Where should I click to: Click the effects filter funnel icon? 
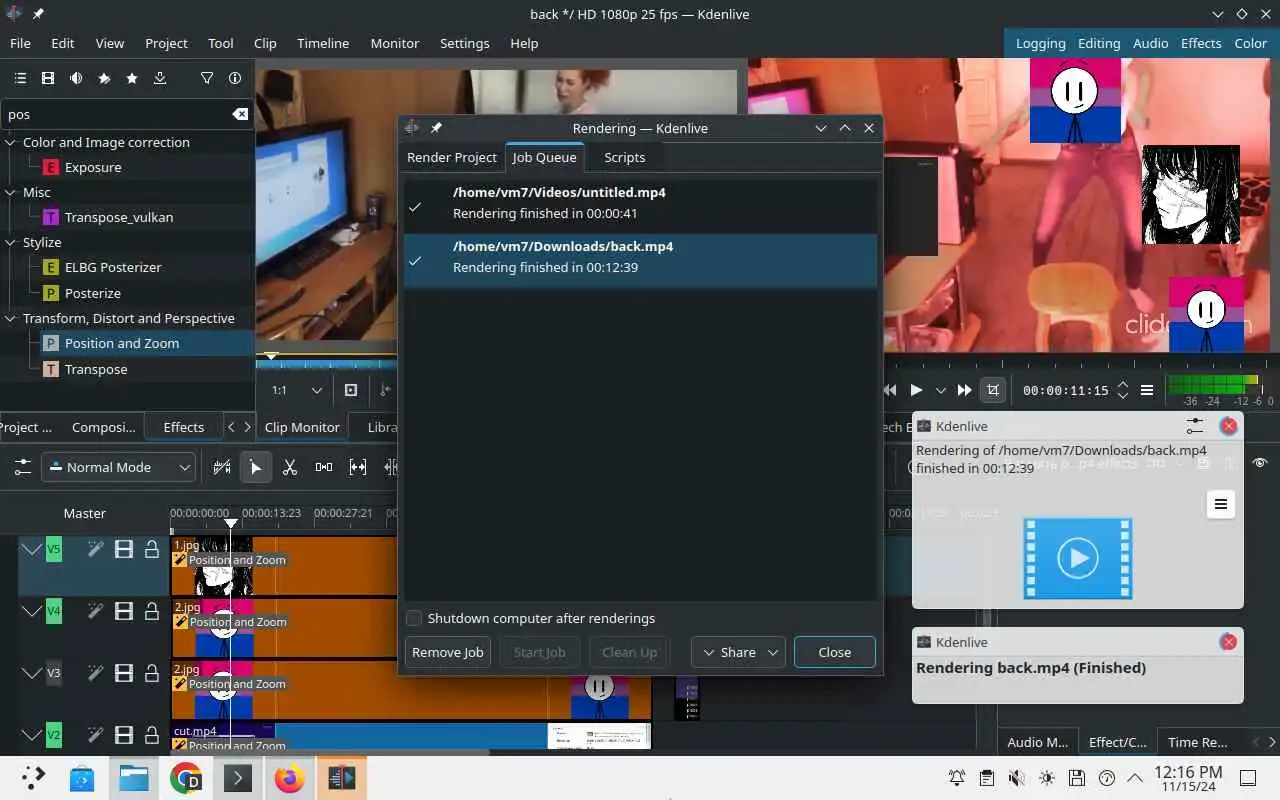pos(207,78)
